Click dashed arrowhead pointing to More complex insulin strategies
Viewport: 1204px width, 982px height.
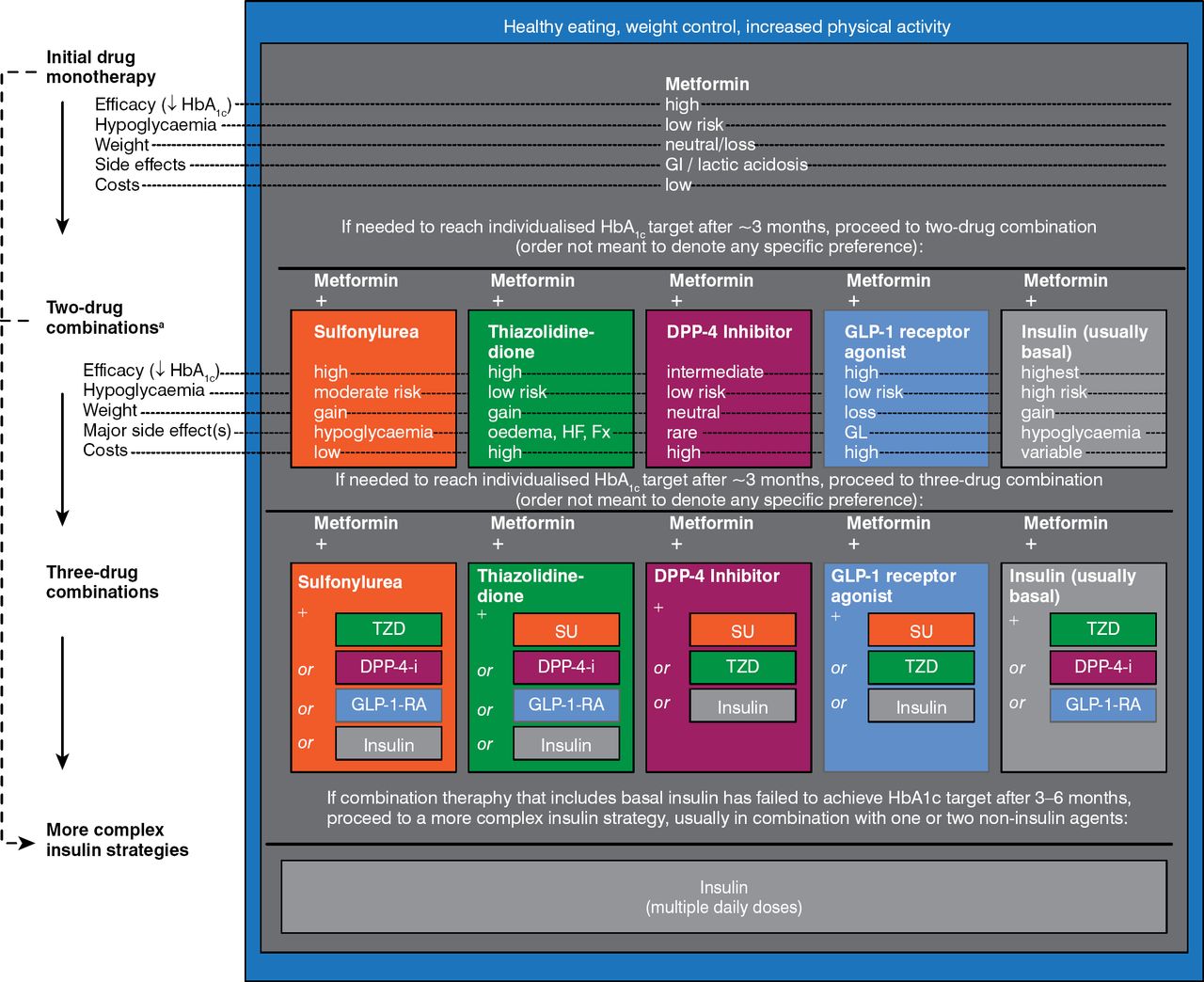(26, 843)
